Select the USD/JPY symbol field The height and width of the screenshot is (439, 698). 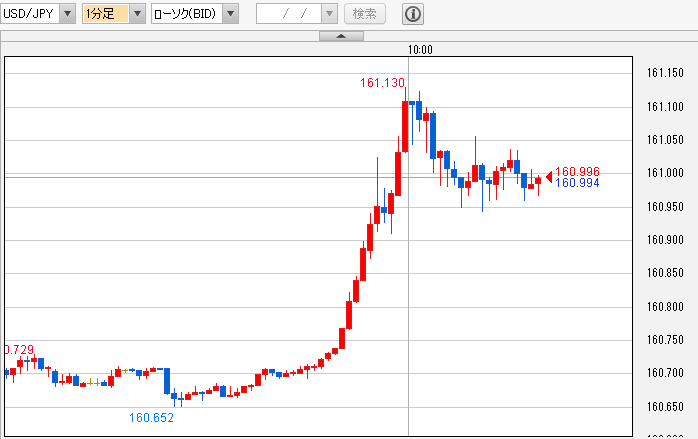click(x=30, y=14)
